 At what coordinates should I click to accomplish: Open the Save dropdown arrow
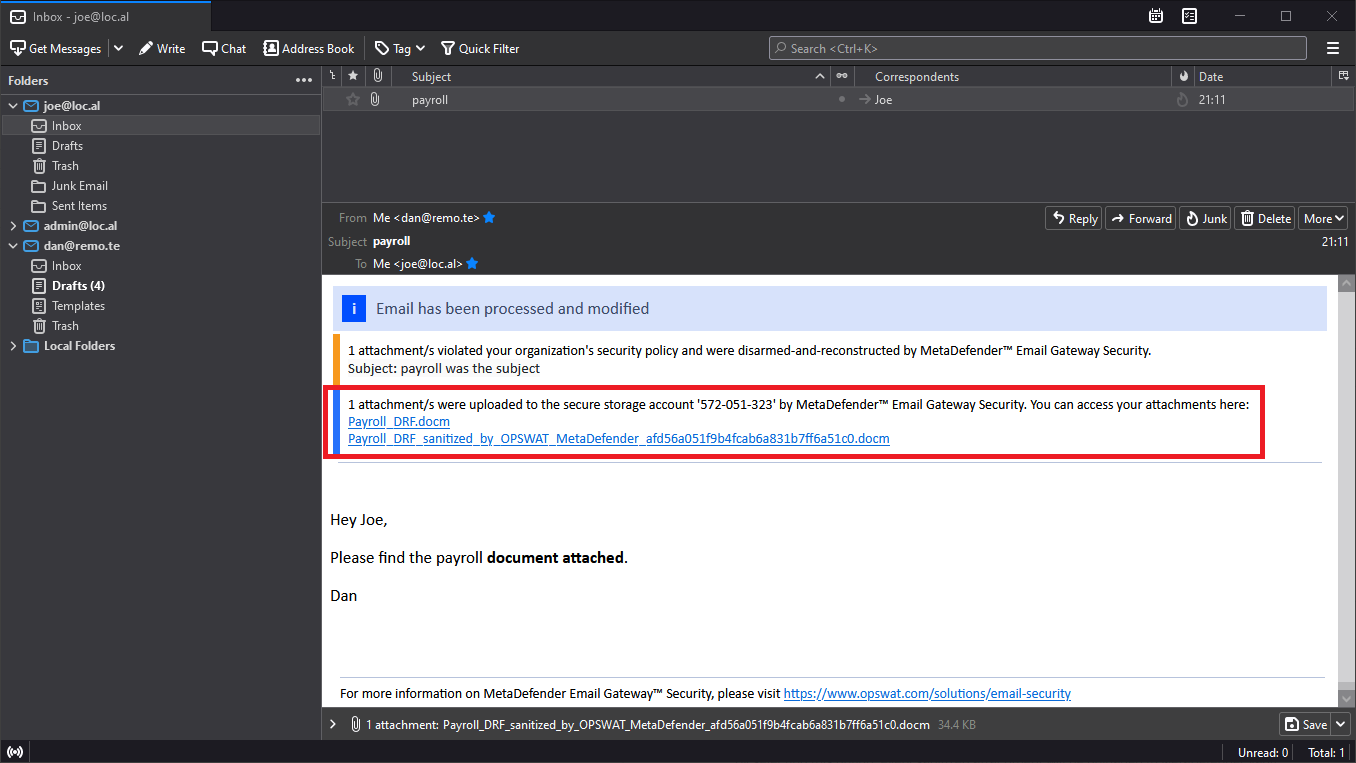[x=1341, y=724]
